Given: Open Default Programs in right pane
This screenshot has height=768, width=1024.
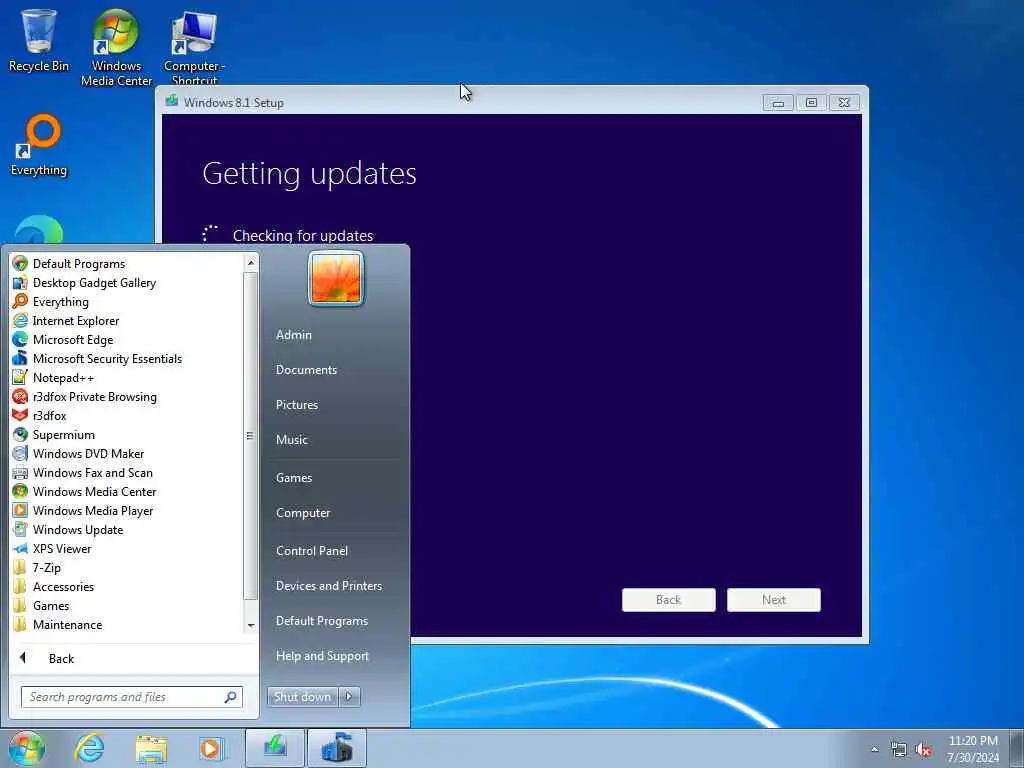Looking at the screenshot, I should pos(322,621).
